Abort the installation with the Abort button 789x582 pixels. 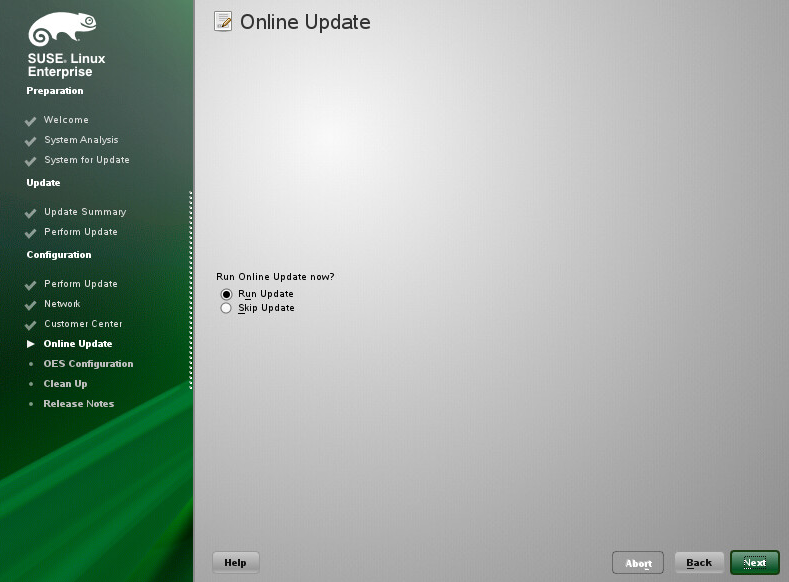(638, 562)
